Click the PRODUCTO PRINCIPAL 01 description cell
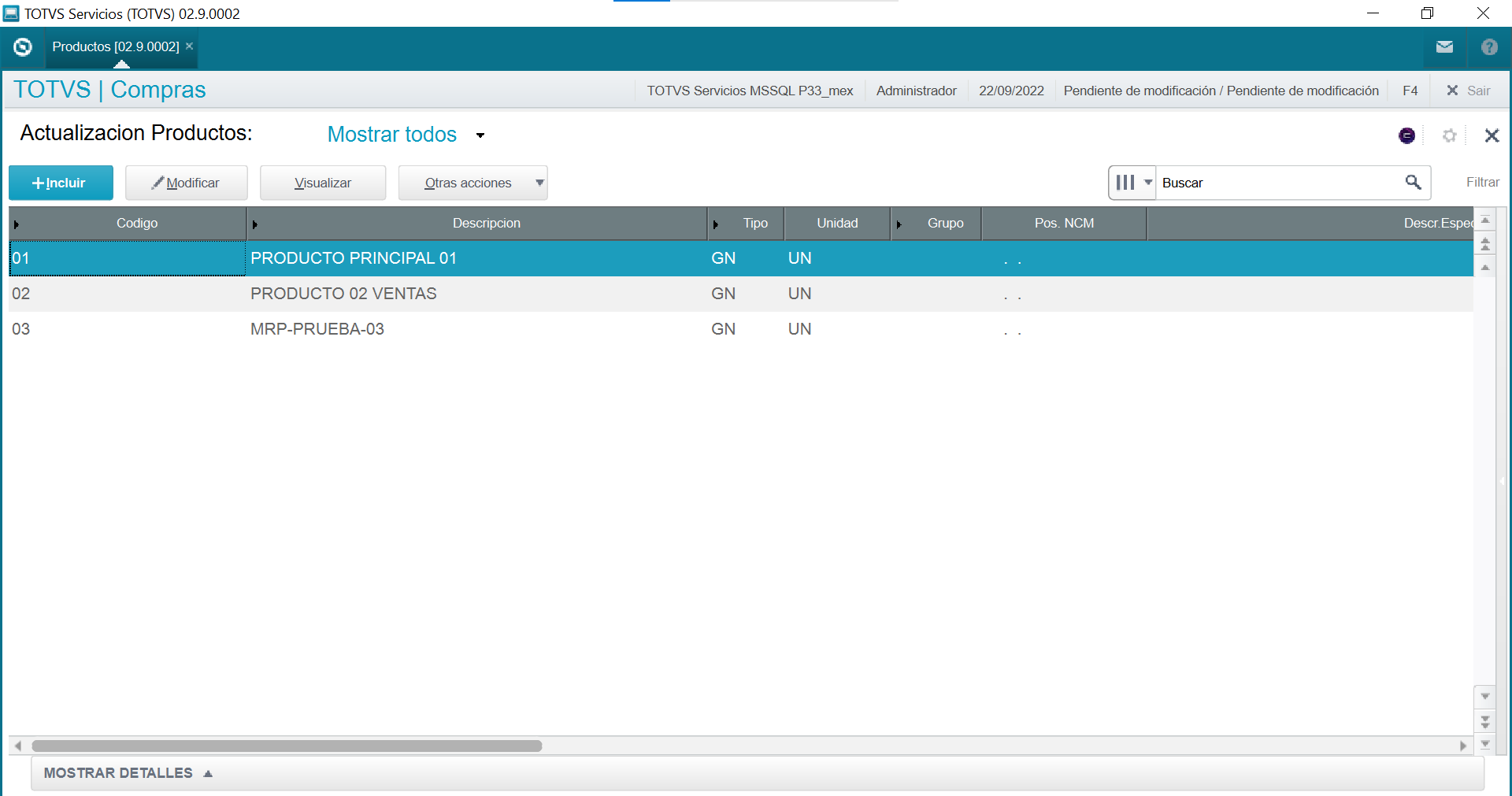The image size is (1512, 796). pyautogui.click(x=477, y=258)
